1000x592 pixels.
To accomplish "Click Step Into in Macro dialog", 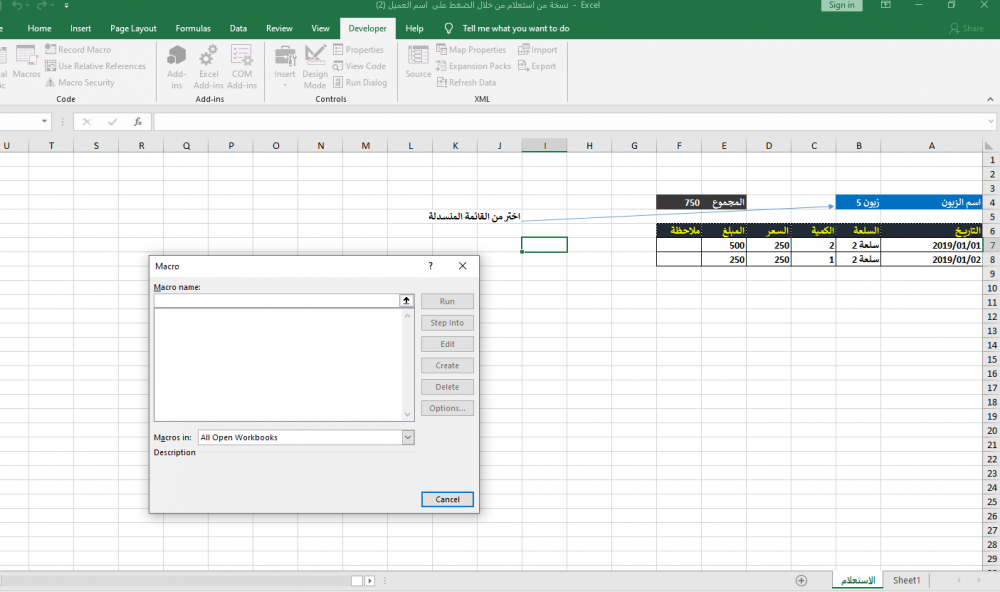I will coord(447,323).
